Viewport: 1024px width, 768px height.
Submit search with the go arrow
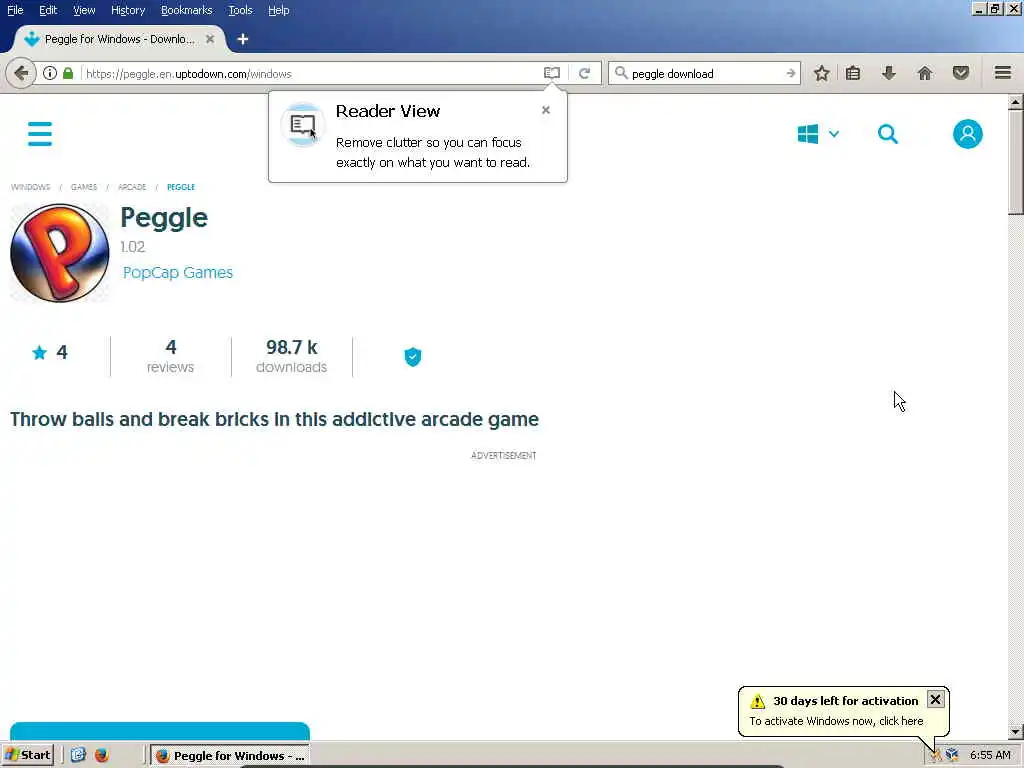point(790,73)
